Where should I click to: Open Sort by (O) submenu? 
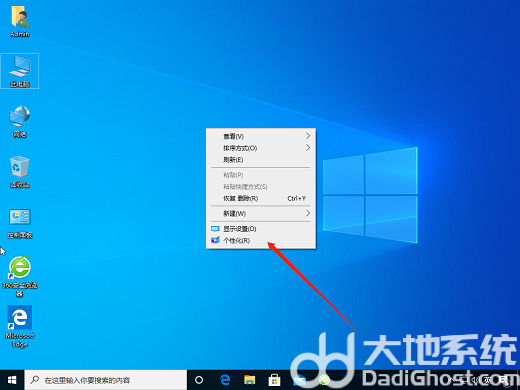click(261, 148)
